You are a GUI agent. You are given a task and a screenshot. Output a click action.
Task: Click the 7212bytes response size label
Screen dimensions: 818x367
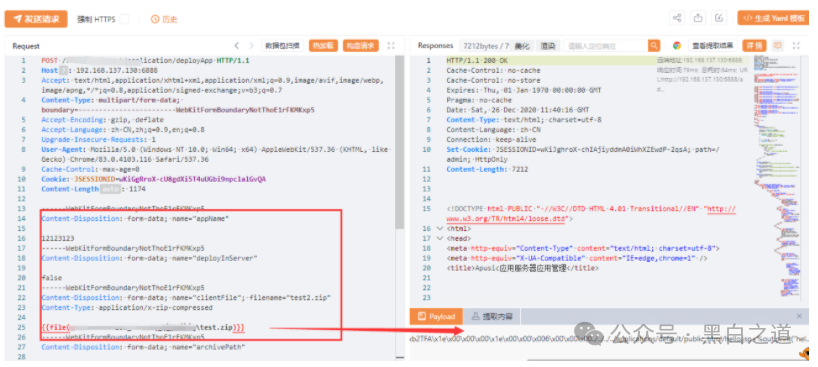tap(485, 46)
